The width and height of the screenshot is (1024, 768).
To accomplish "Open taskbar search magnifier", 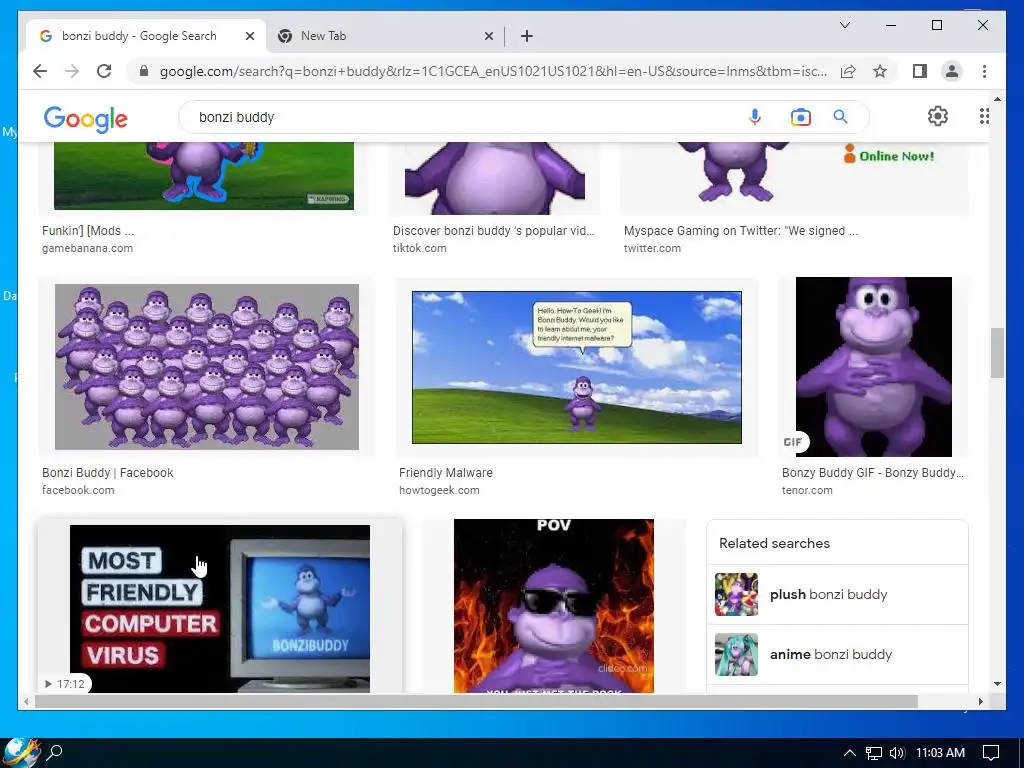I will (x=55, y=752).
